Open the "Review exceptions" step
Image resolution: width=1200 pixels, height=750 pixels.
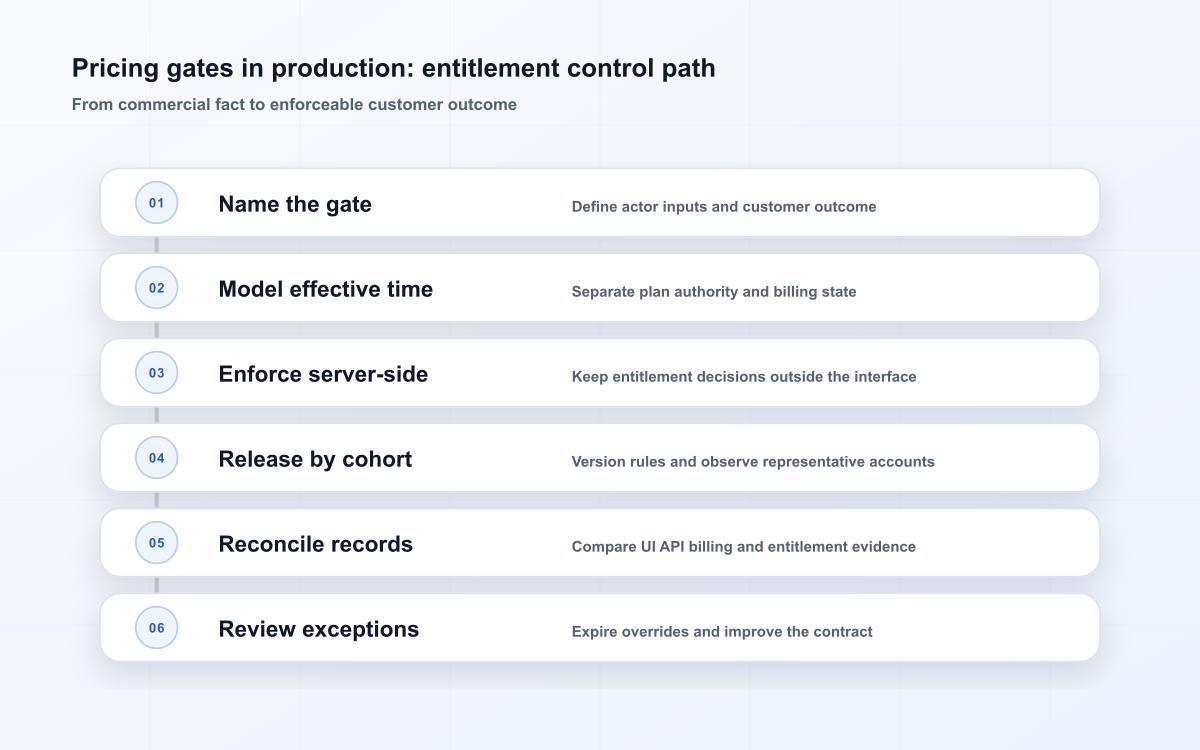pyautogui.click(x=319, y=629)
